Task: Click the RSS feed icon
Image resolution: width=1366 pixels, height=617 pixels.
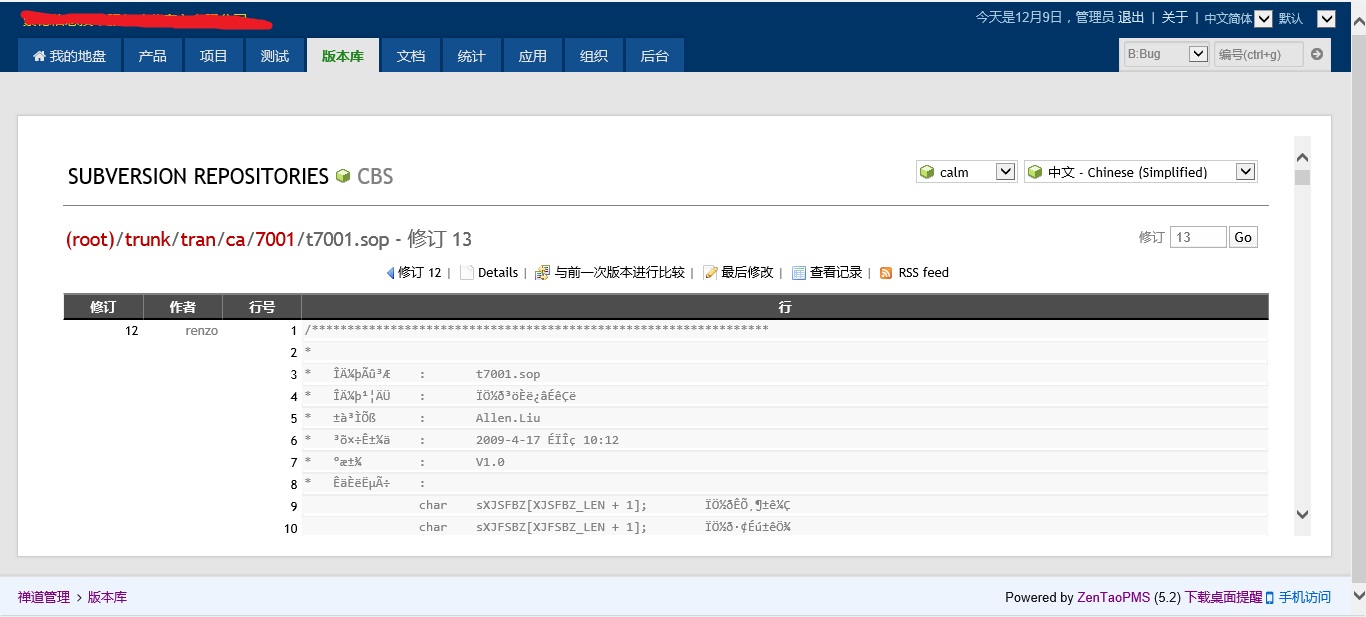Action: click(x=886, y=272)
